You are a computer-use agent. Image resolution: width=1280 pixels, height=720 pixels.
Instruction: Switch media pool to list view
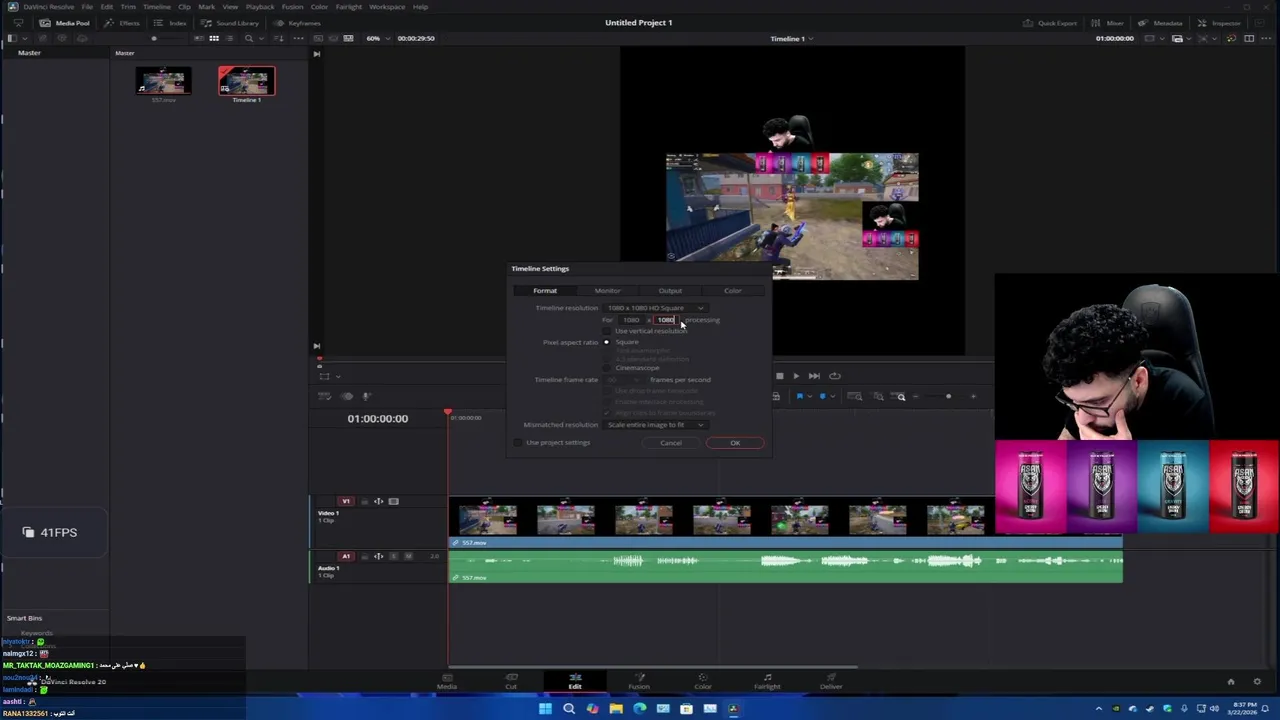pos(230,38)
